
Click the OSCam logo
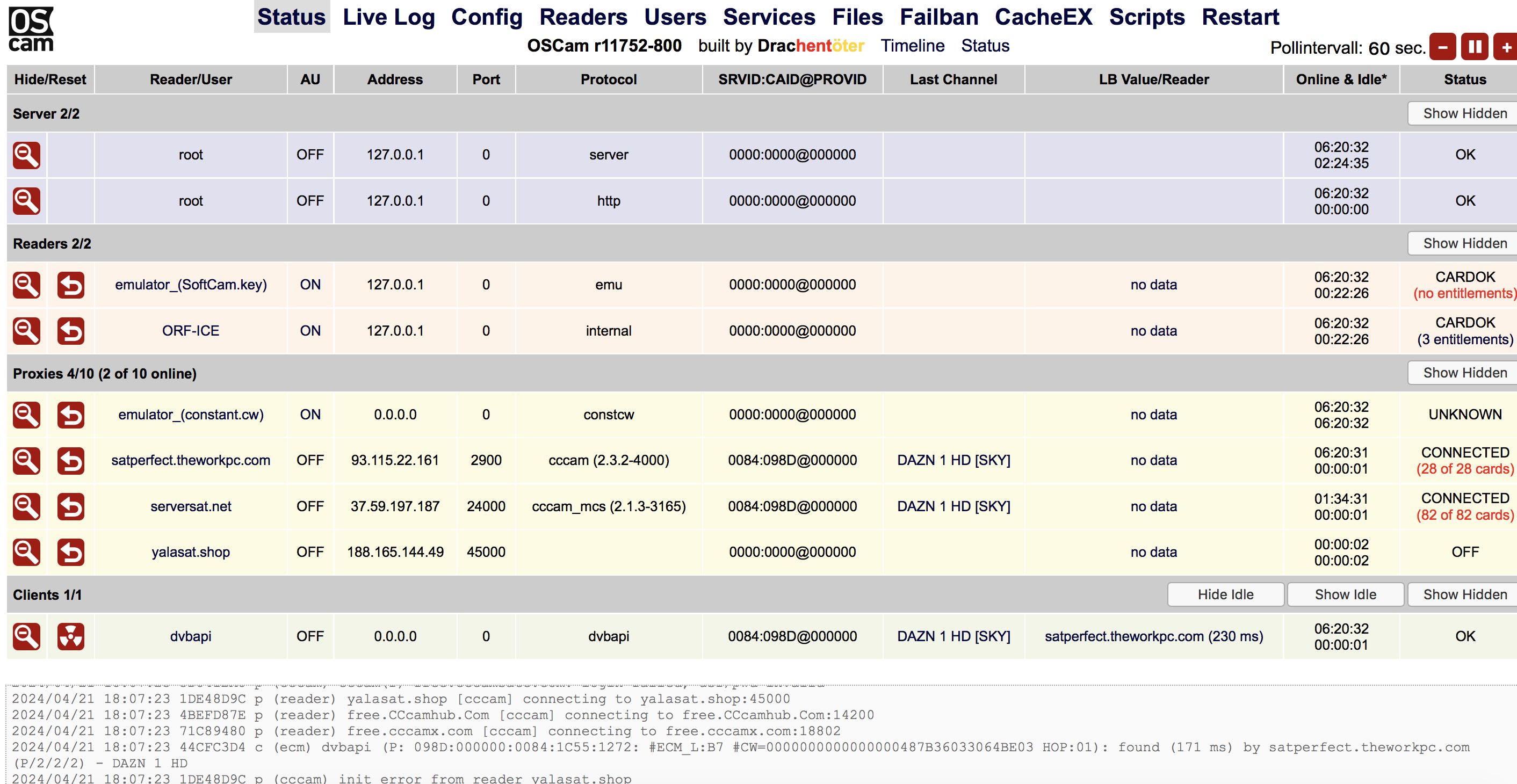point(31,29)
